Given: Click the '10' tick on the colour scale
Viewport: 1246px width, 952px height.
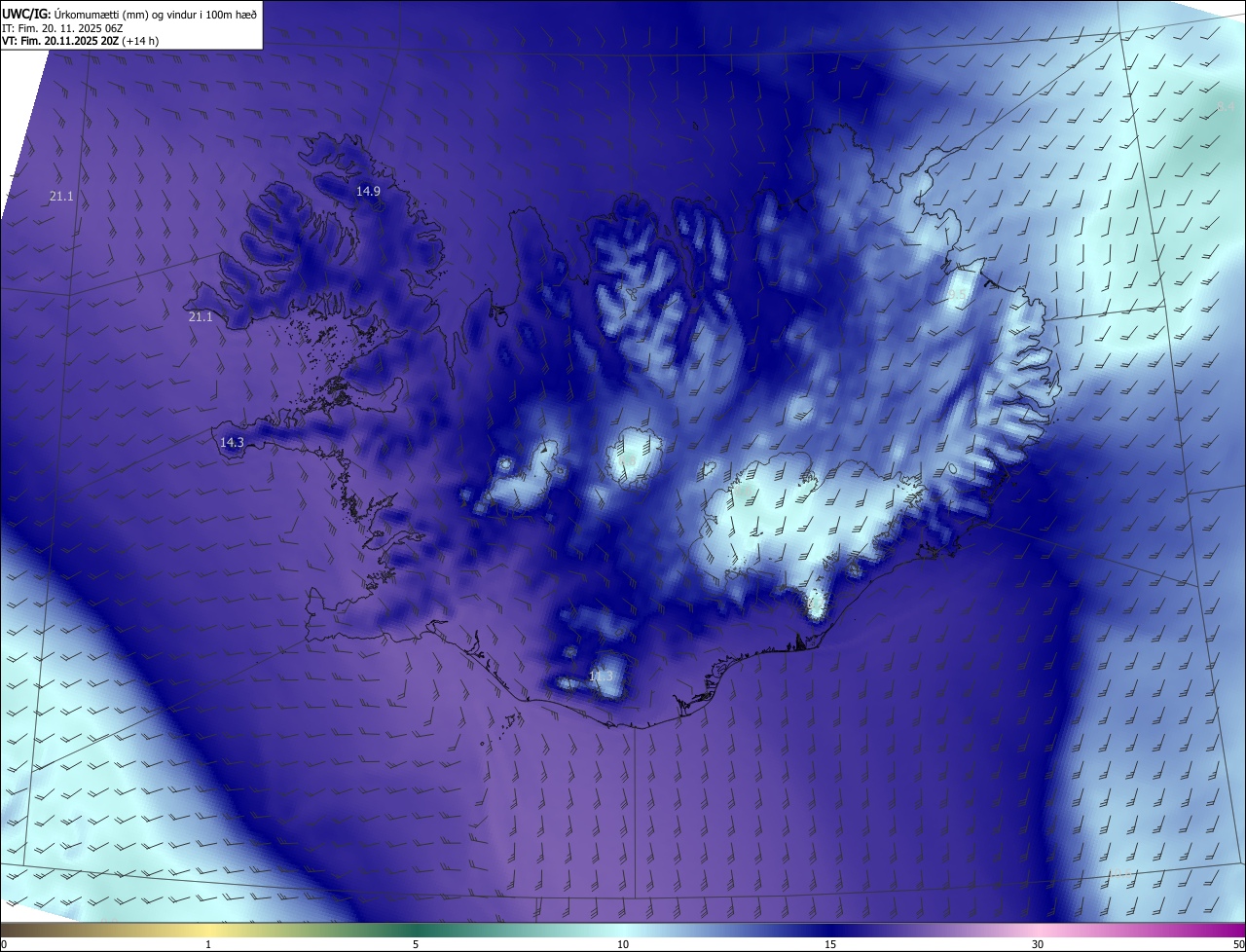Looking at the screenshot, I should pyautogui.click(x=623, y=944).
